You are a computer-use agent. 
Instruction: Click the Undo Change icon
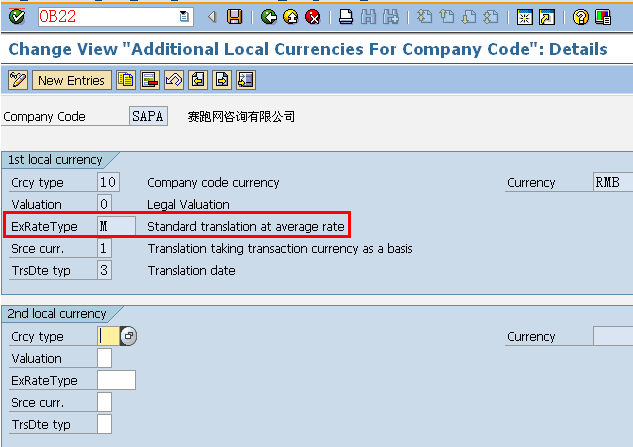174,80
